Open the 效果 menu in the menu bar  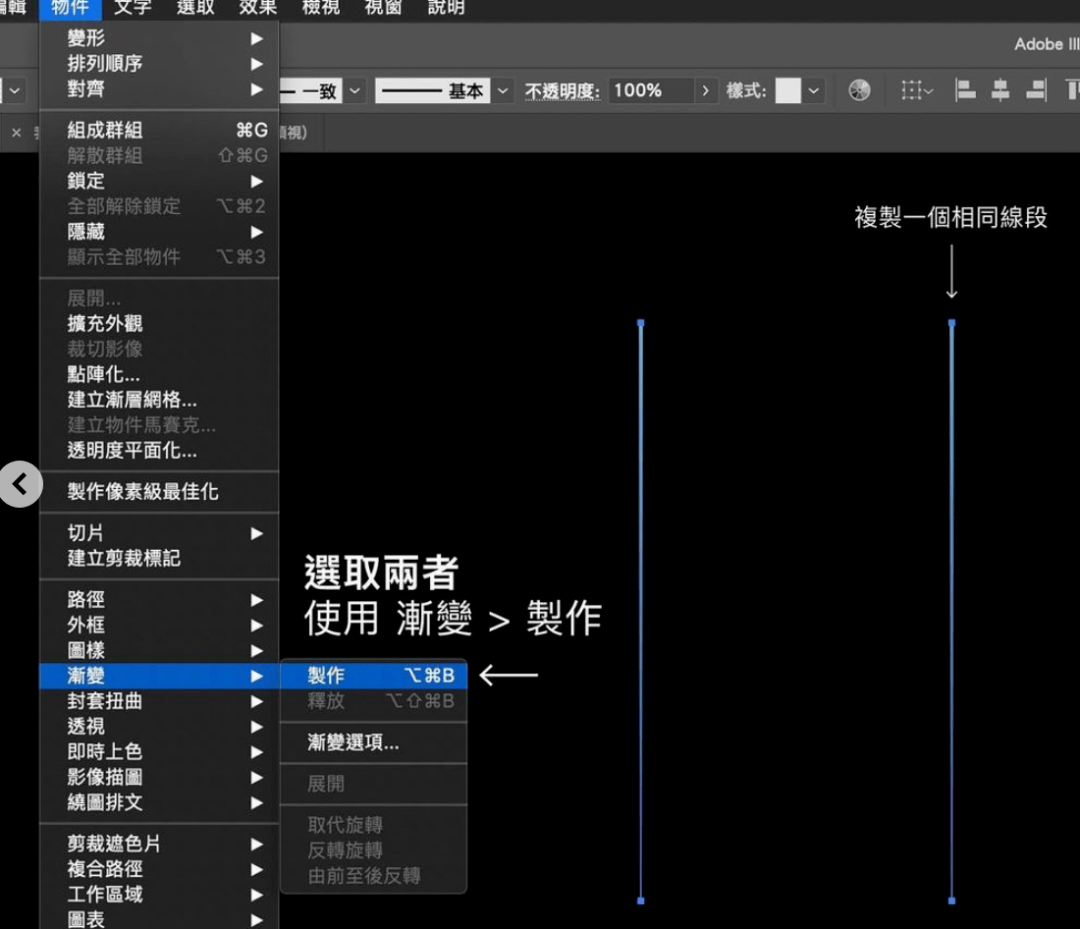(x=257, y=8)
